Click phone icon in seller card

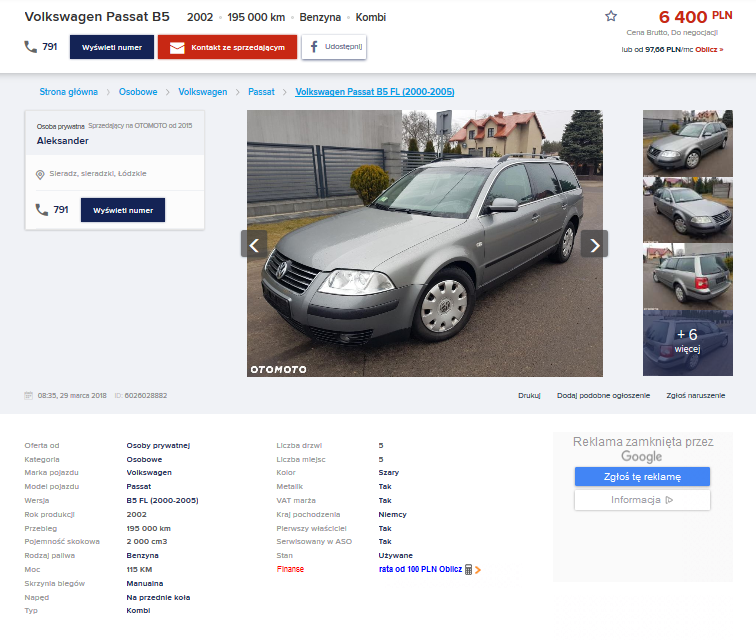click(x=41, y=210)
